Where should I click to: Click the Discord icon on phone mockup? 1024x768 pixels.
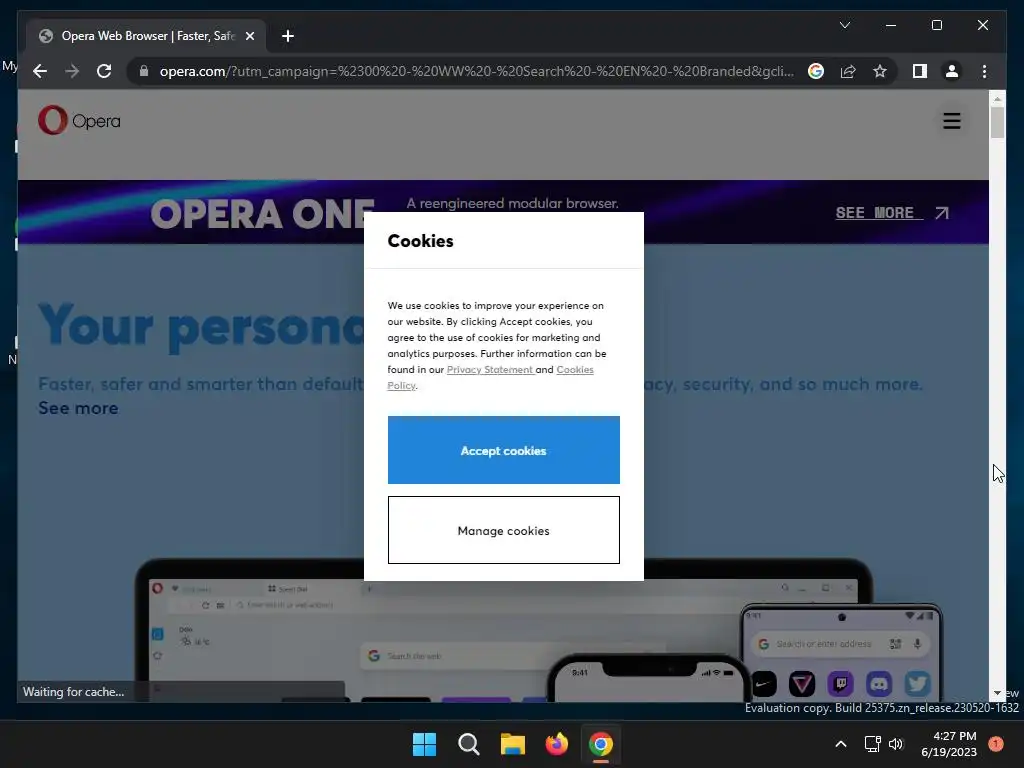[x=879, y=684]
